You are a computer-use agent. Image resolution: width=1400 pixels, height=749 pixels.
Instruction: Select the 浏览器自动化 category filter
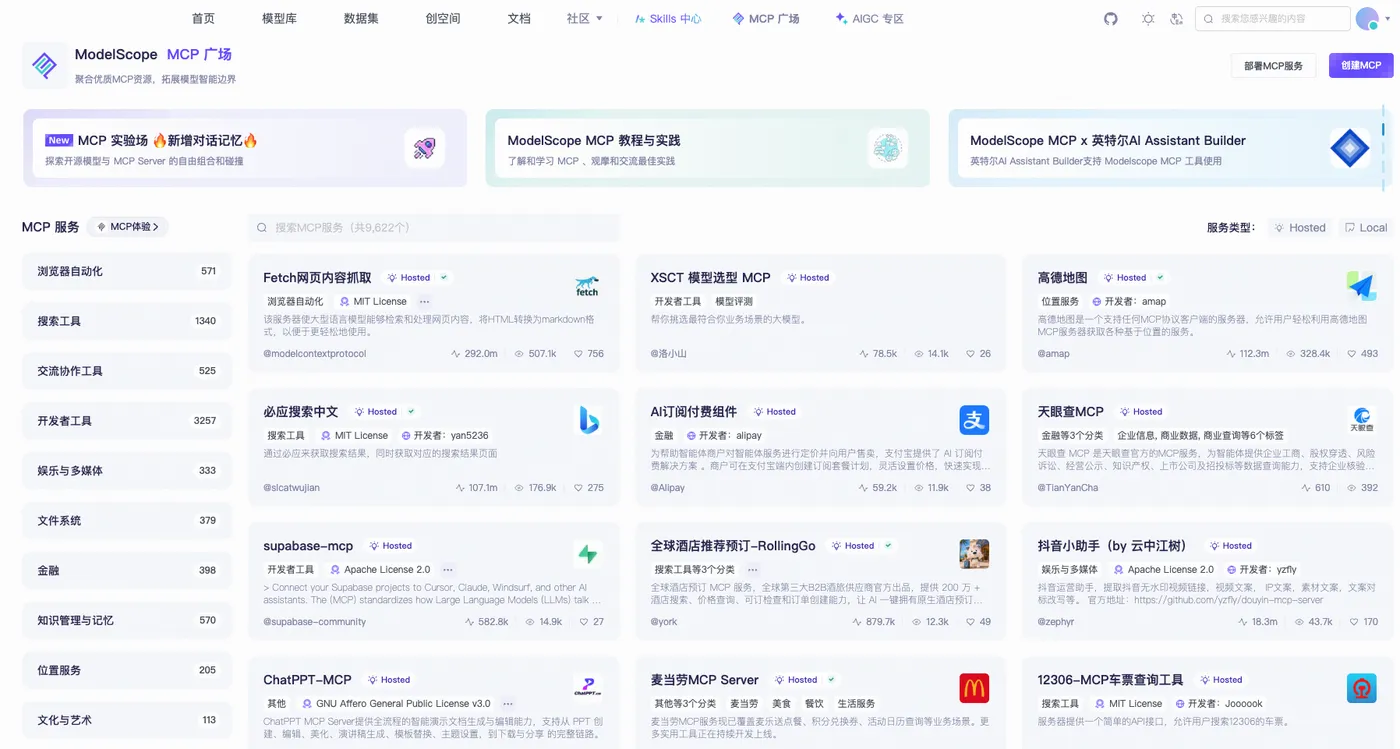coord(127,271)
